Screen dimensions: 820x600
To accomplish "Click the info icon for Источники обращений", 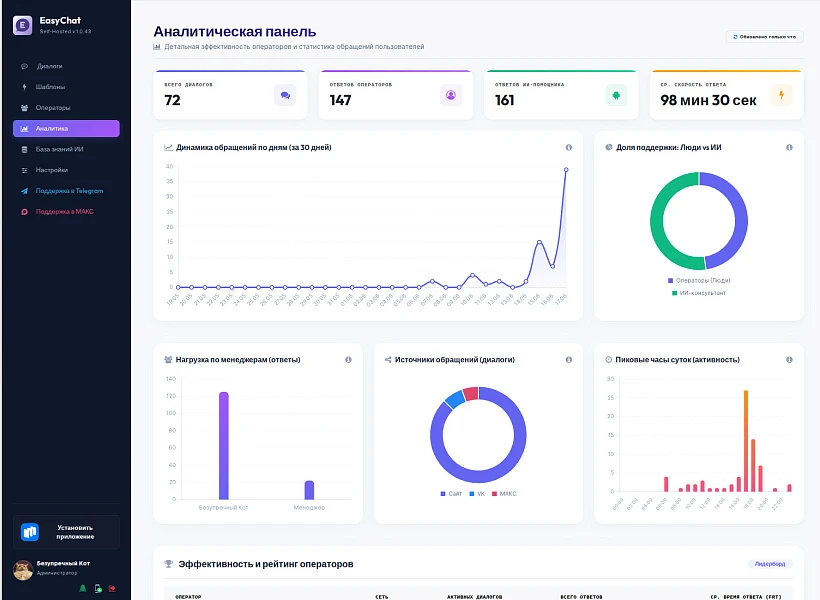I will (568, 360).
